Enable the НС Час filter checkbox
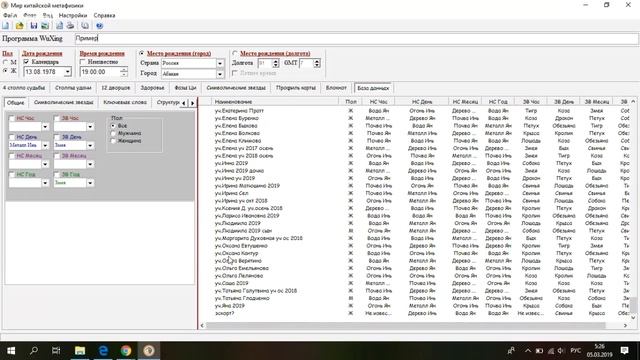 (12, 118)
